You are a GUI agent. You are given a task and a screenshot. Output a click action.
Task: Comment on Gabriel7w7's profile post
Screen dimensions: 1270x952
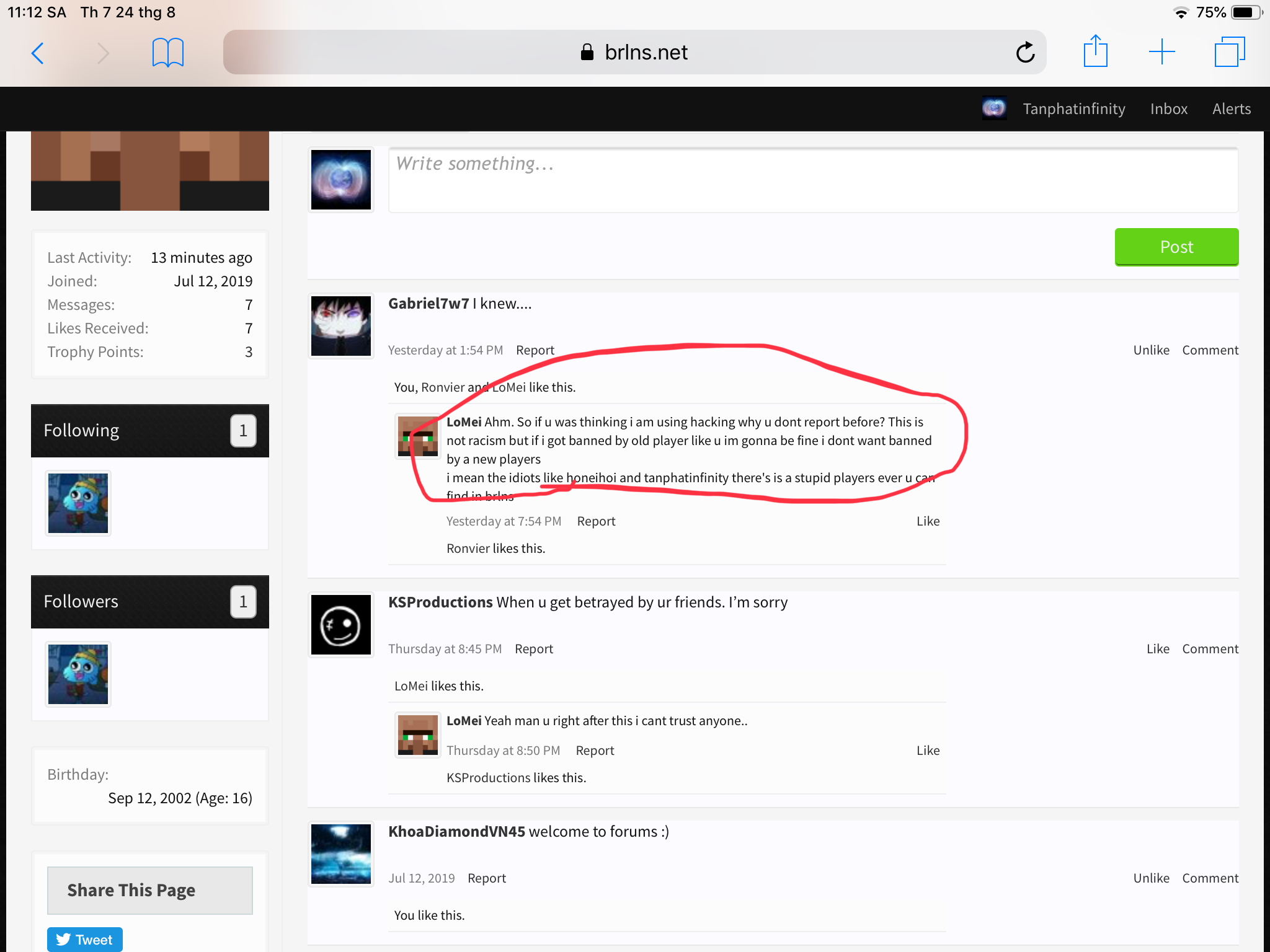click(1210, 350)
